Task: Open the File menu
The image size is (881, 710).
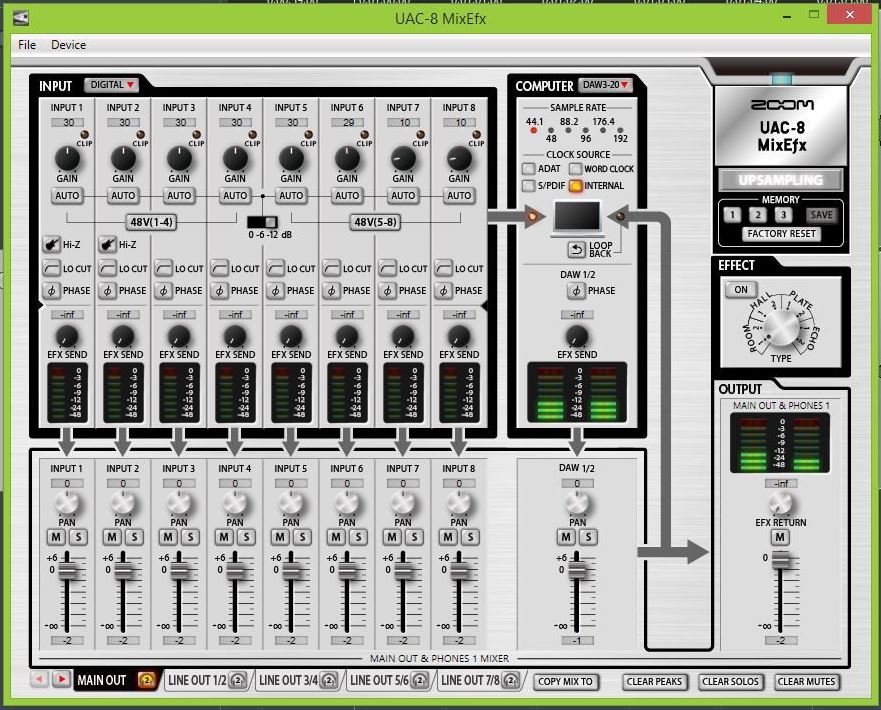Action: tap(27, 45)
